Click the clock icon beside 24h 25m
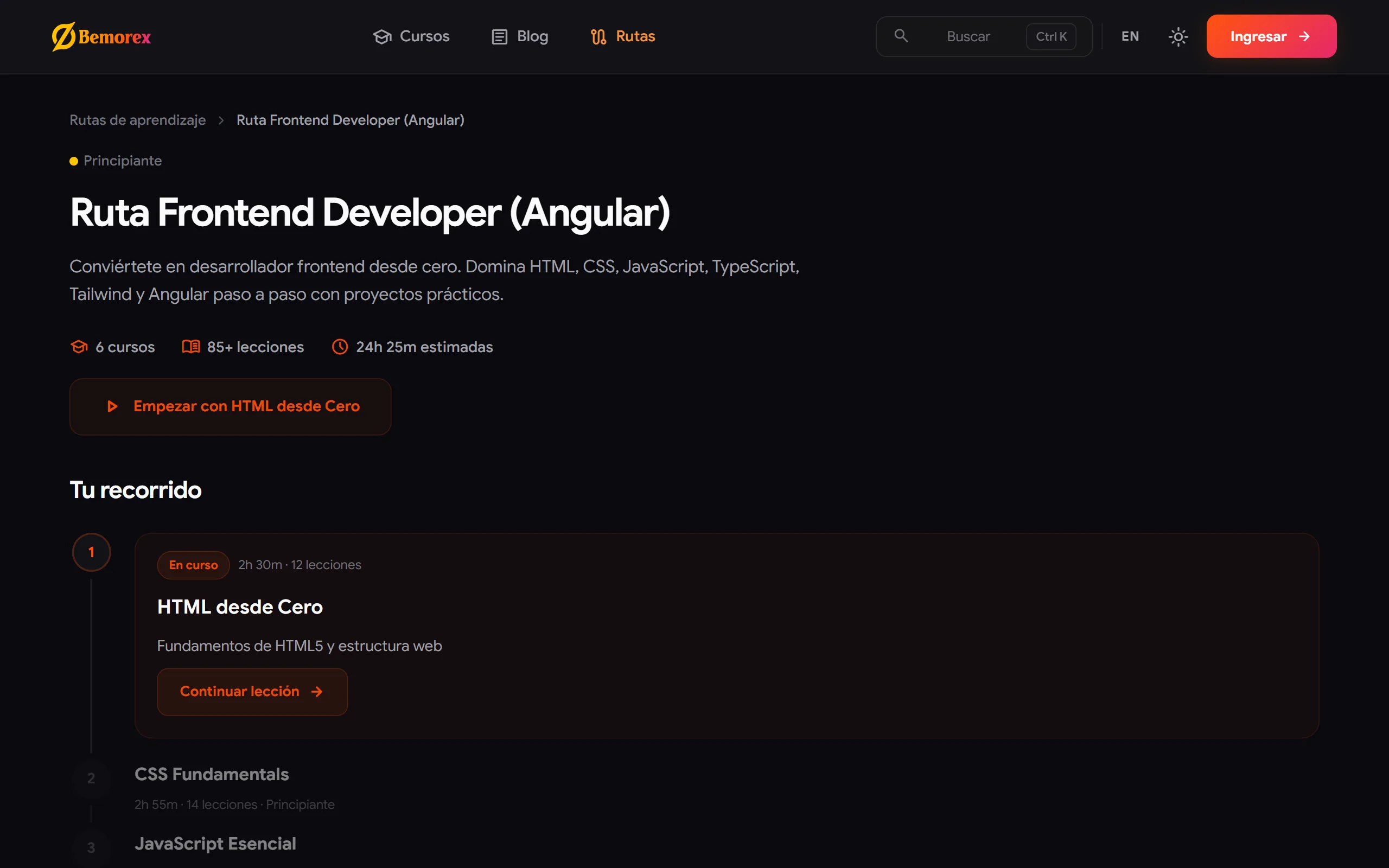This screenshot has width=1389, height=868. (x=340, y=347)
